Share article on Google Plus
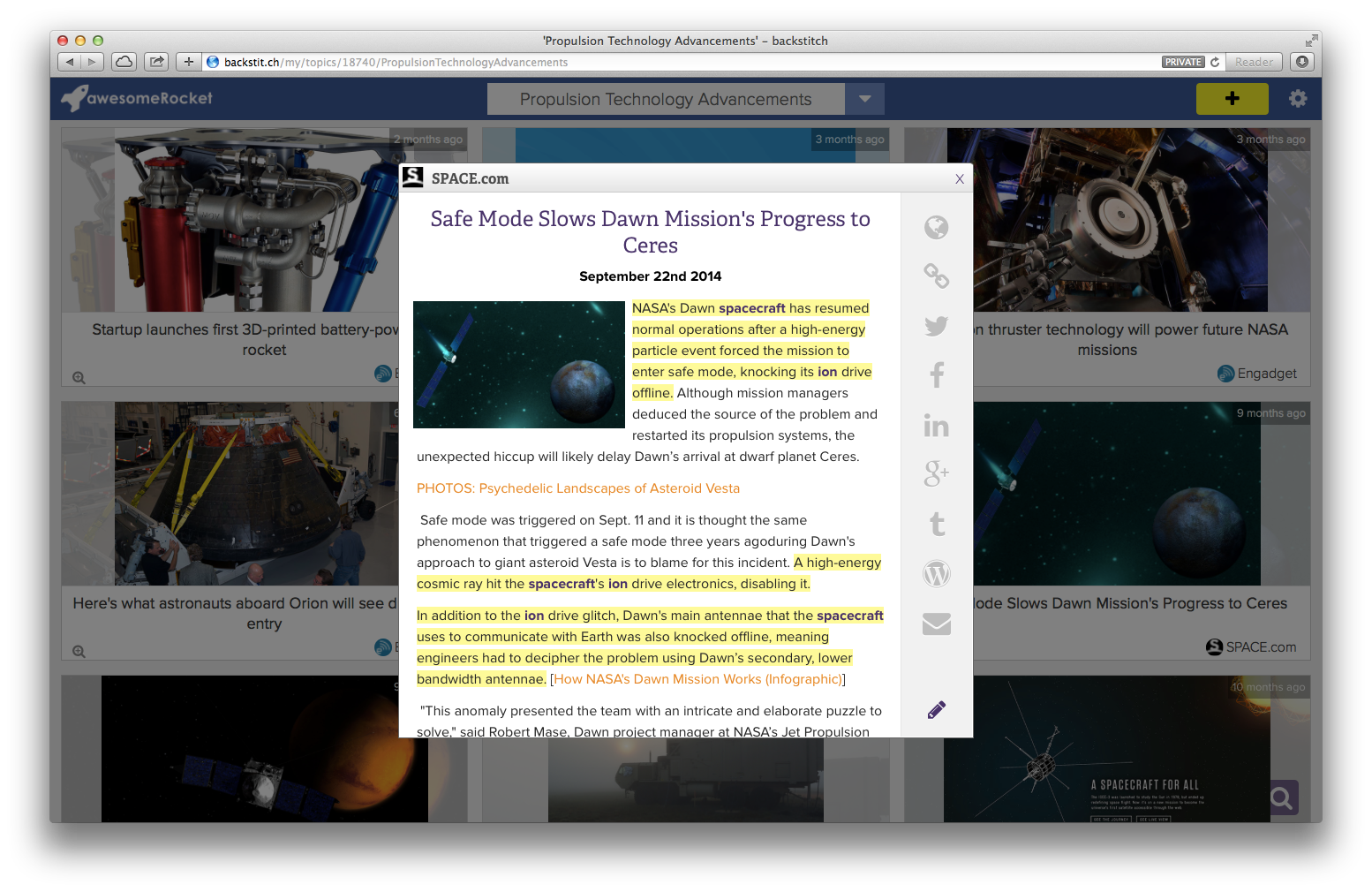The width and height of the screenshot is (1372, 892). [936, 474]
